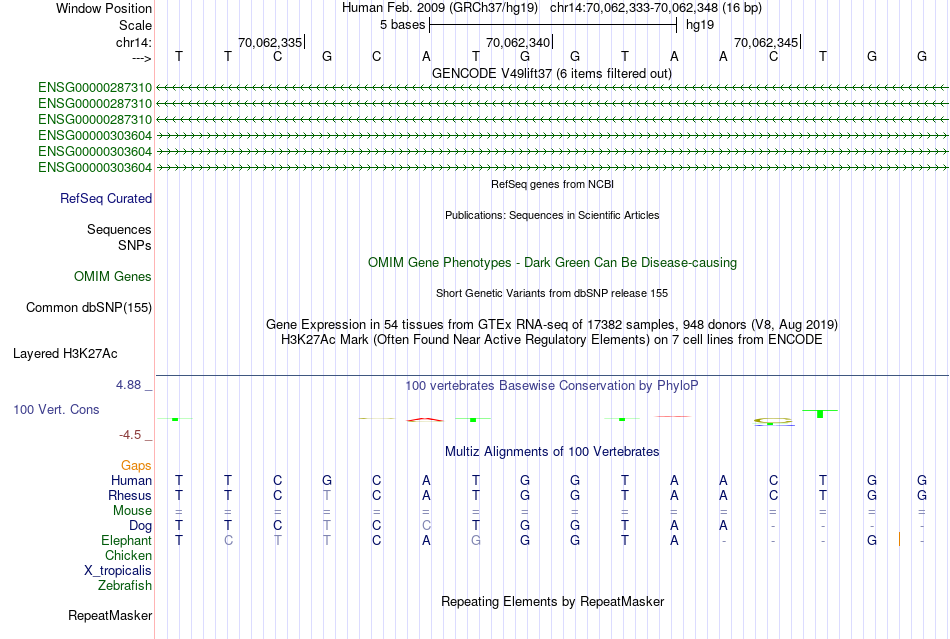This screenshot has height=639, width=950.
Task: Click the Sequences track label
Action: pyautogui.click(x=119, y=230)
